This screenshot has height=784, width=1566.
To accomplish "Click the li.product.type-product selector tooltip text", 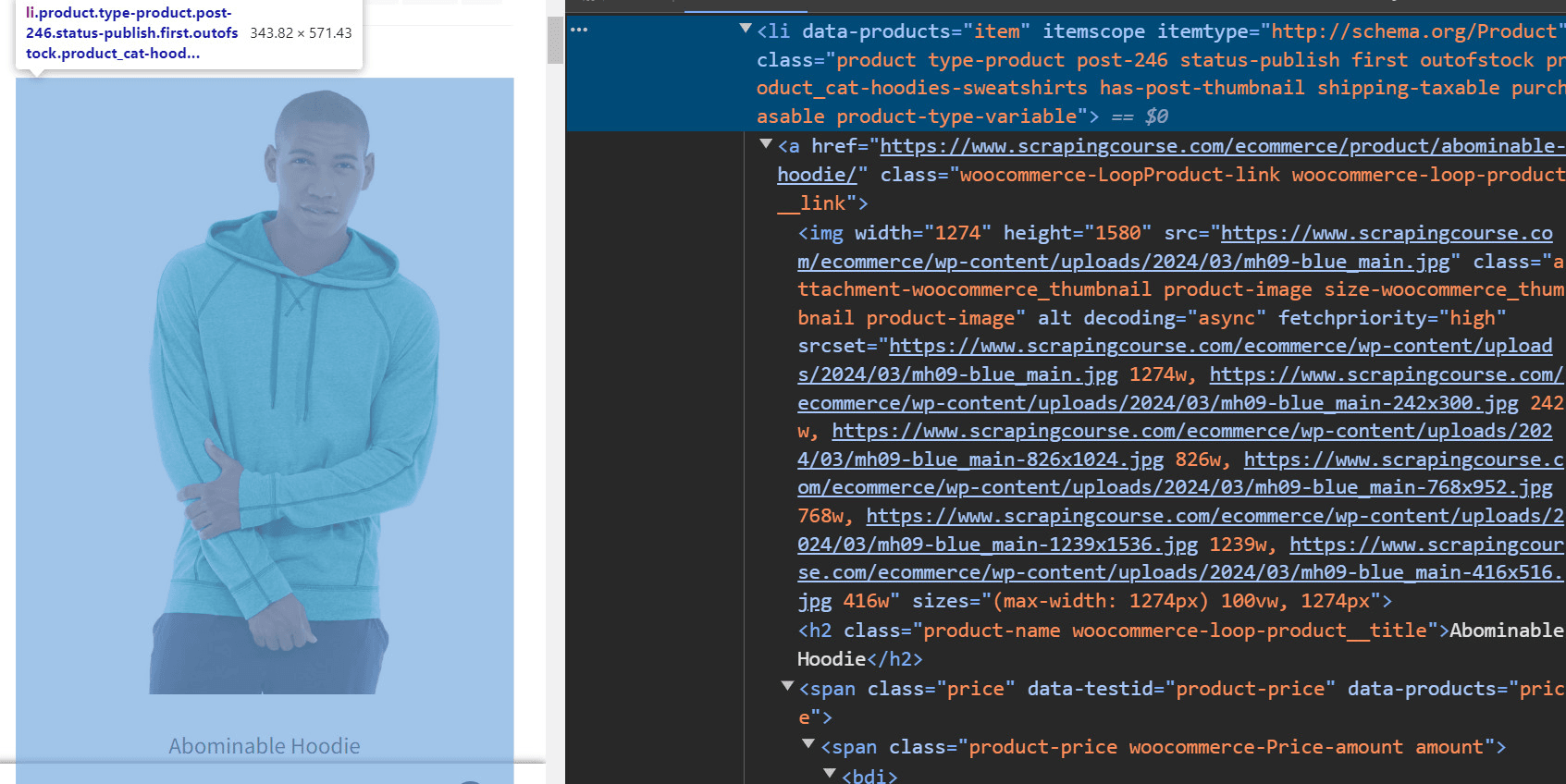I will [131, 33].
